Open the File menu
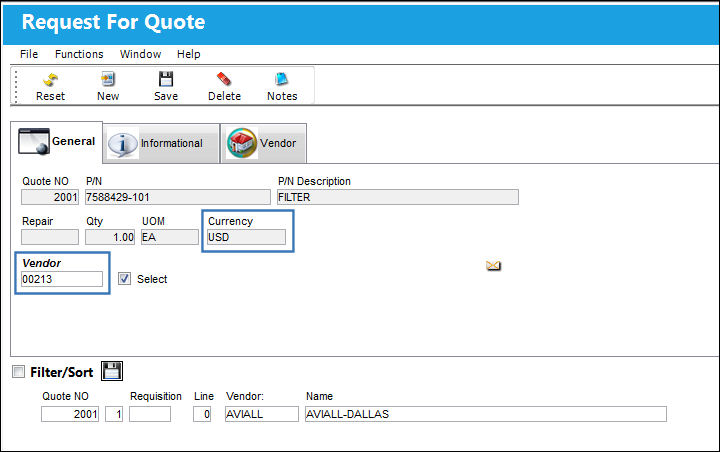Viewport: 720px width, 452px height. (x=29, y=54)
